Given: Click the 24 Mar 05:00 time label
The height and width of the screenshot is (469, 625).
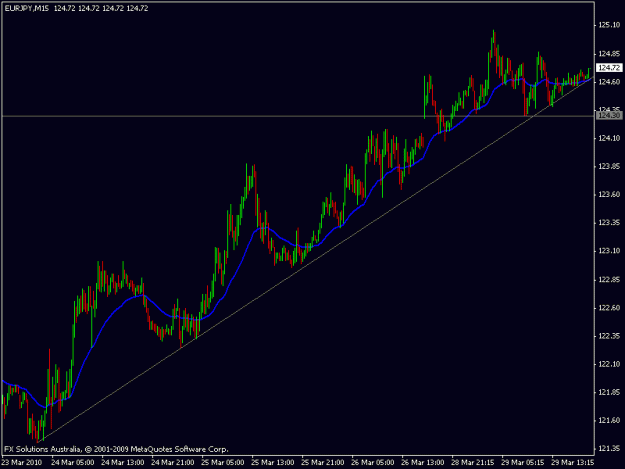Looking at the screenshot, I should tap(73, 463).
